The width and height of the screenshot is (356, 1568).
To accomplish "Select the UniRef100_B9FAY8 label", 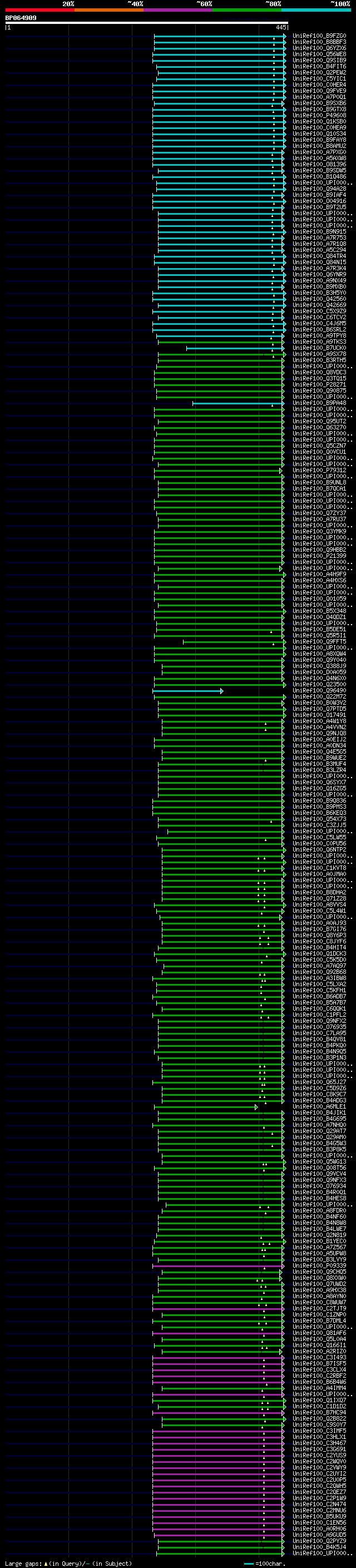I will (319, 140).
